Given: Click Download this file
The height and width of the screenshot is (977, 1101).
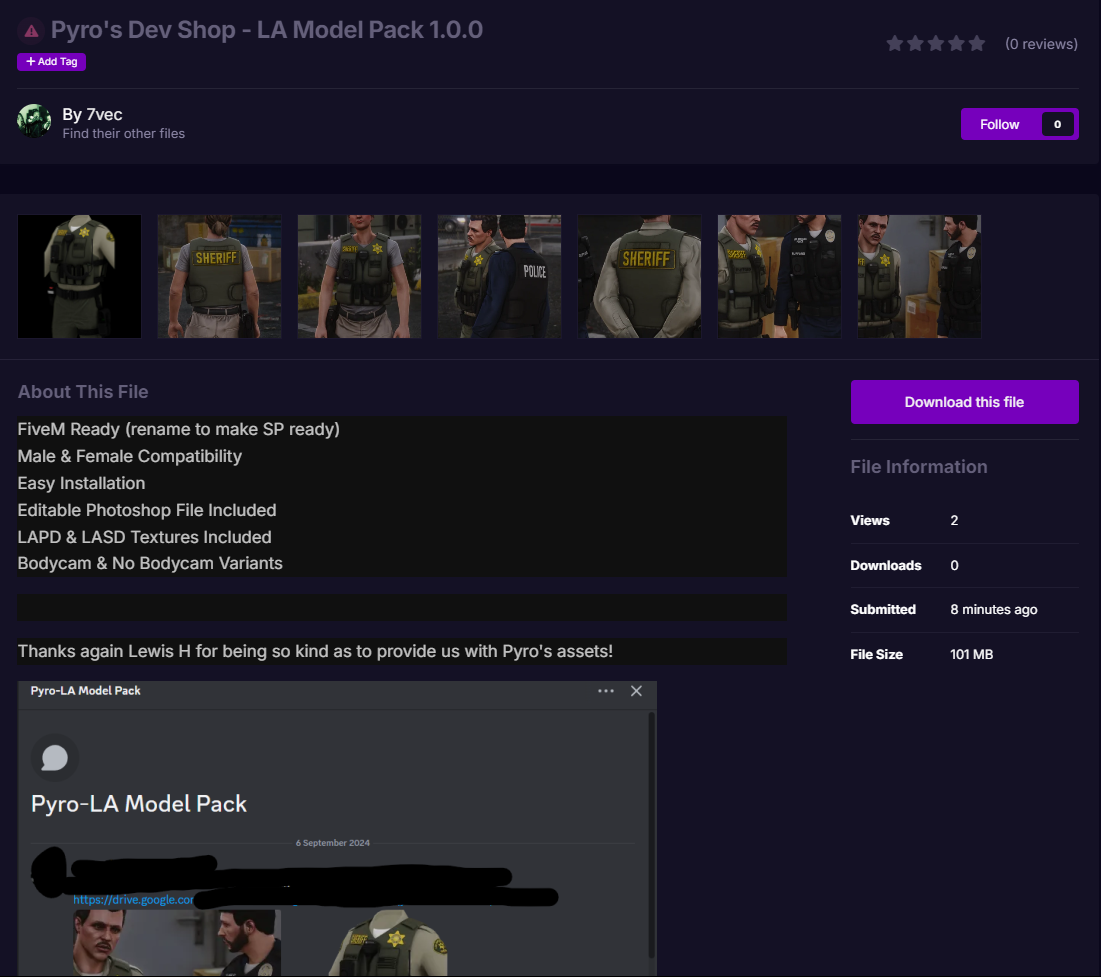Looking at the screenshot, I should 964,402.
